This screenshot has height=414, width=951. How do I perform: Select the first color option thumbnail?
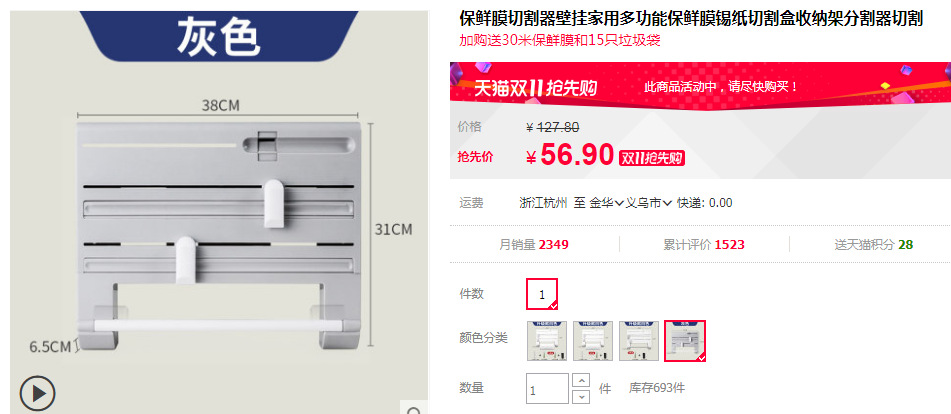coord(547,341)
